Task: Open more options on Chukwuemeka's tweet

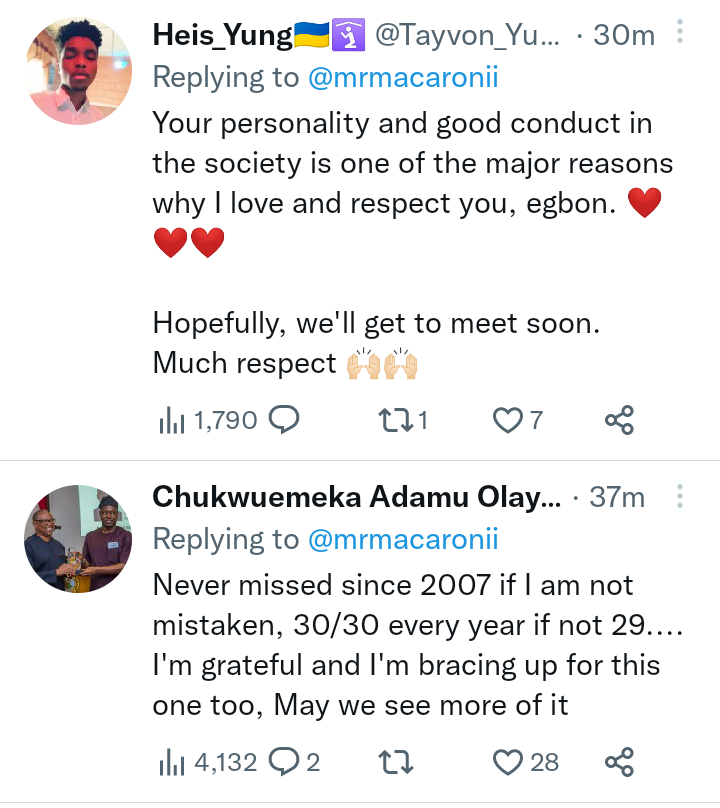Action: tap(680, 496)
